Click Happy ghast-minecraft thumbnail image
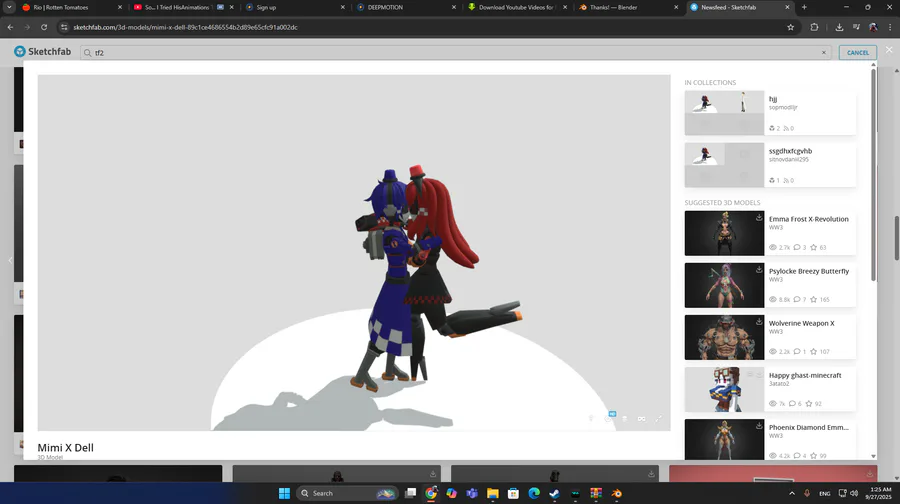Viewport: 900px width, 504px height. point(724,389)
